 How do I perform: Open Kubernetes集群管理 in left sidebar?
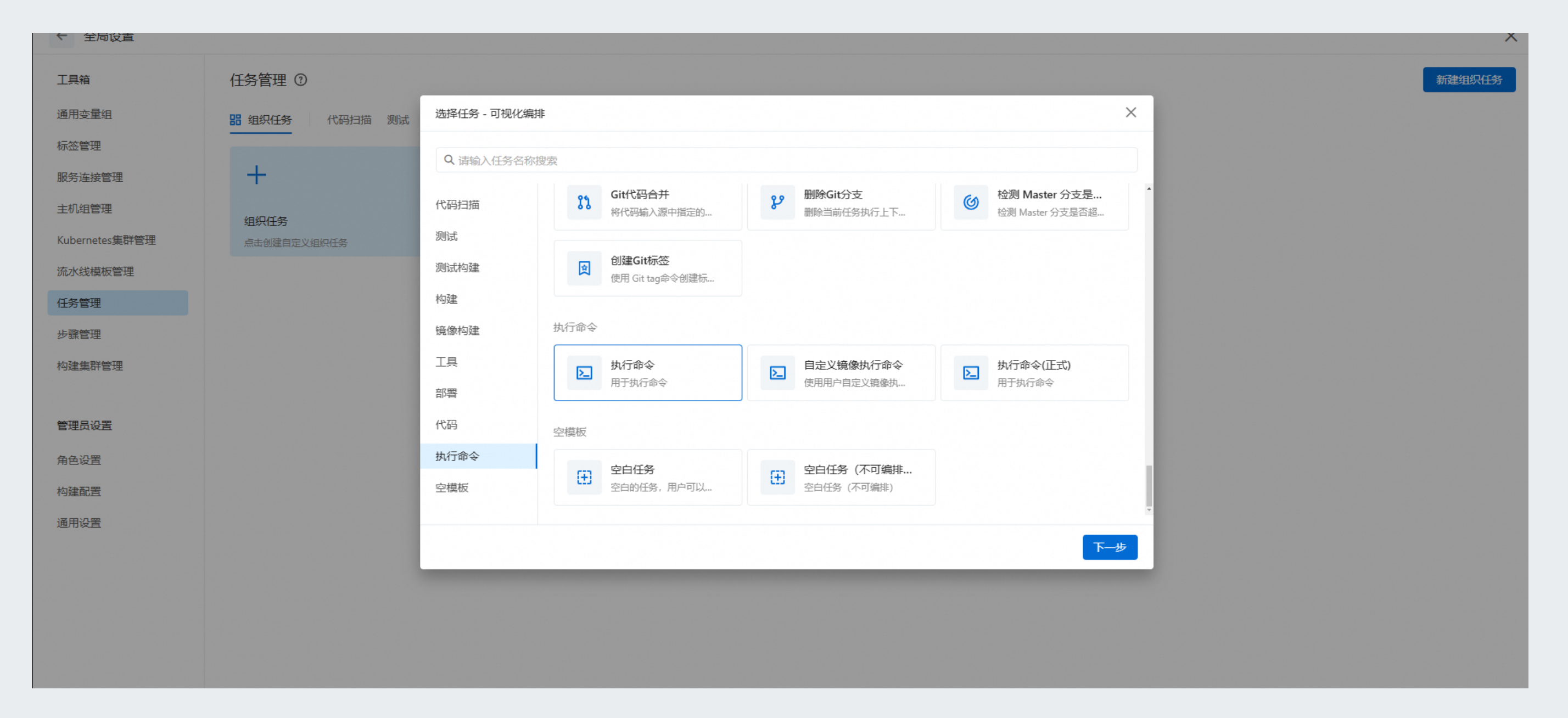(106, 240)
